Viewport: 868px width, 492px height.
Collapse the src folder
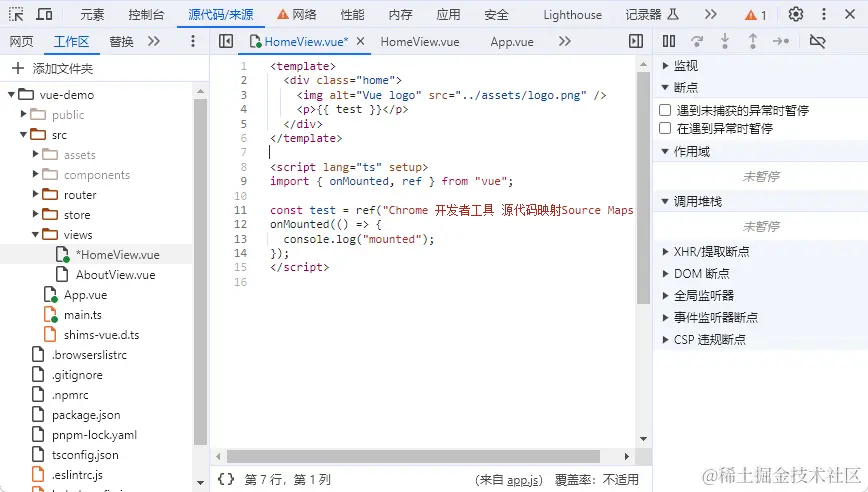(23, 134)
